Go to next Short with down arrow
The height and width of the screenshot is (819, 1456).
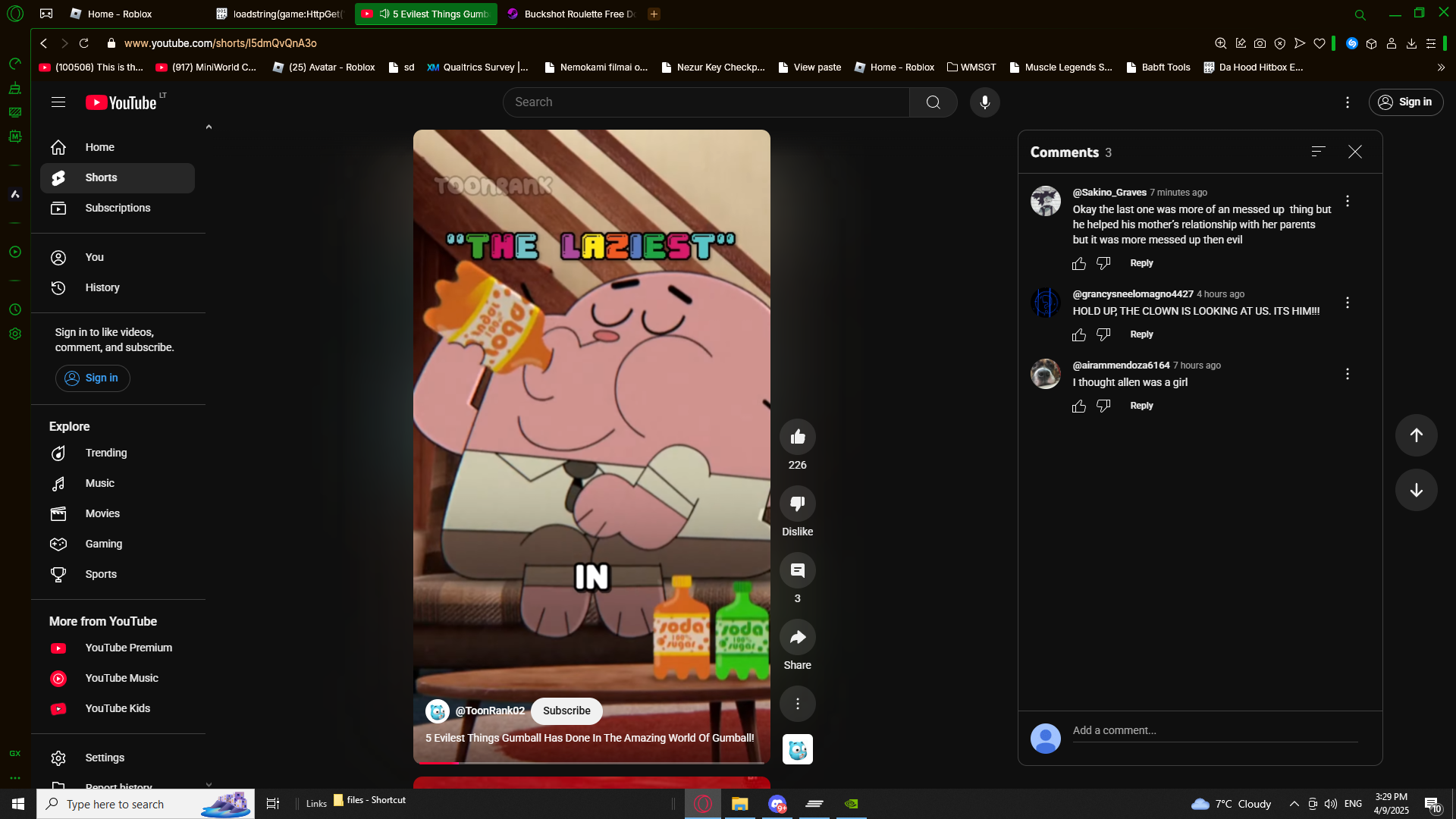(1416, 490)
